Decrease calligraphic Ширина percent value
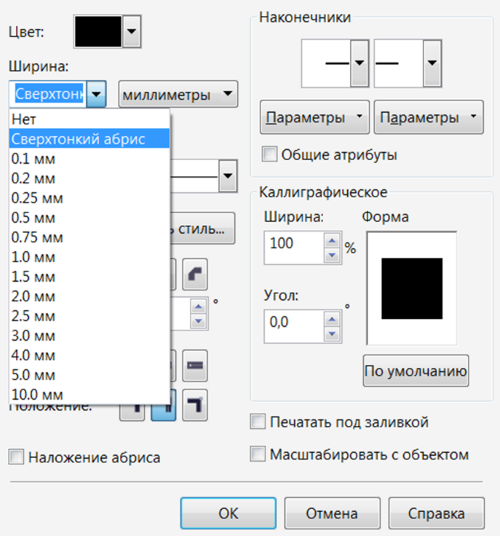Image resolution: width=500 pixels, height=536 pixels. pyautogui.click(x=332, y=255)
